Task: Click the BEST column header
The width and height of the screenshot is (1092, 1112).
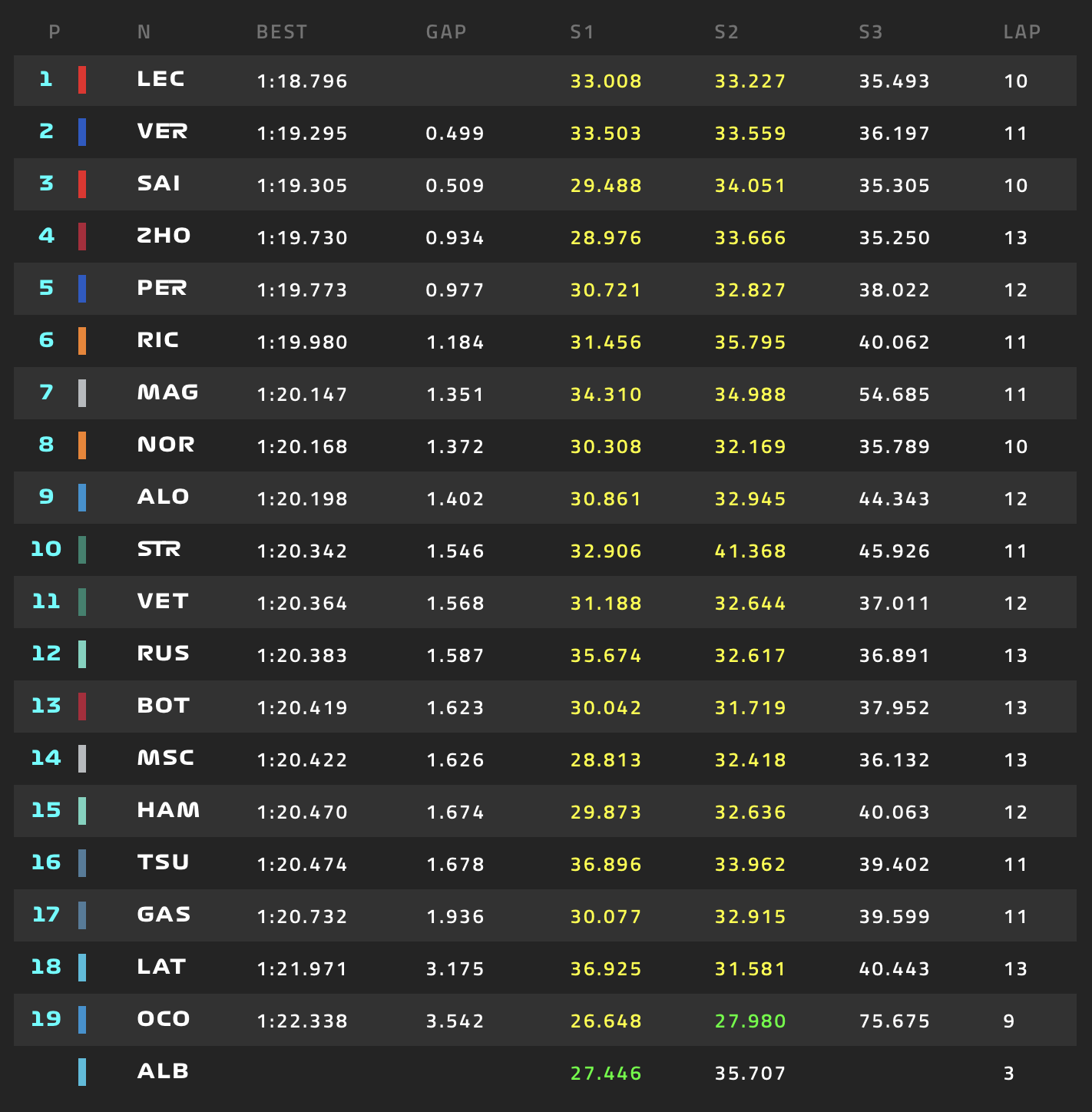Action: [x=282, y=32]
